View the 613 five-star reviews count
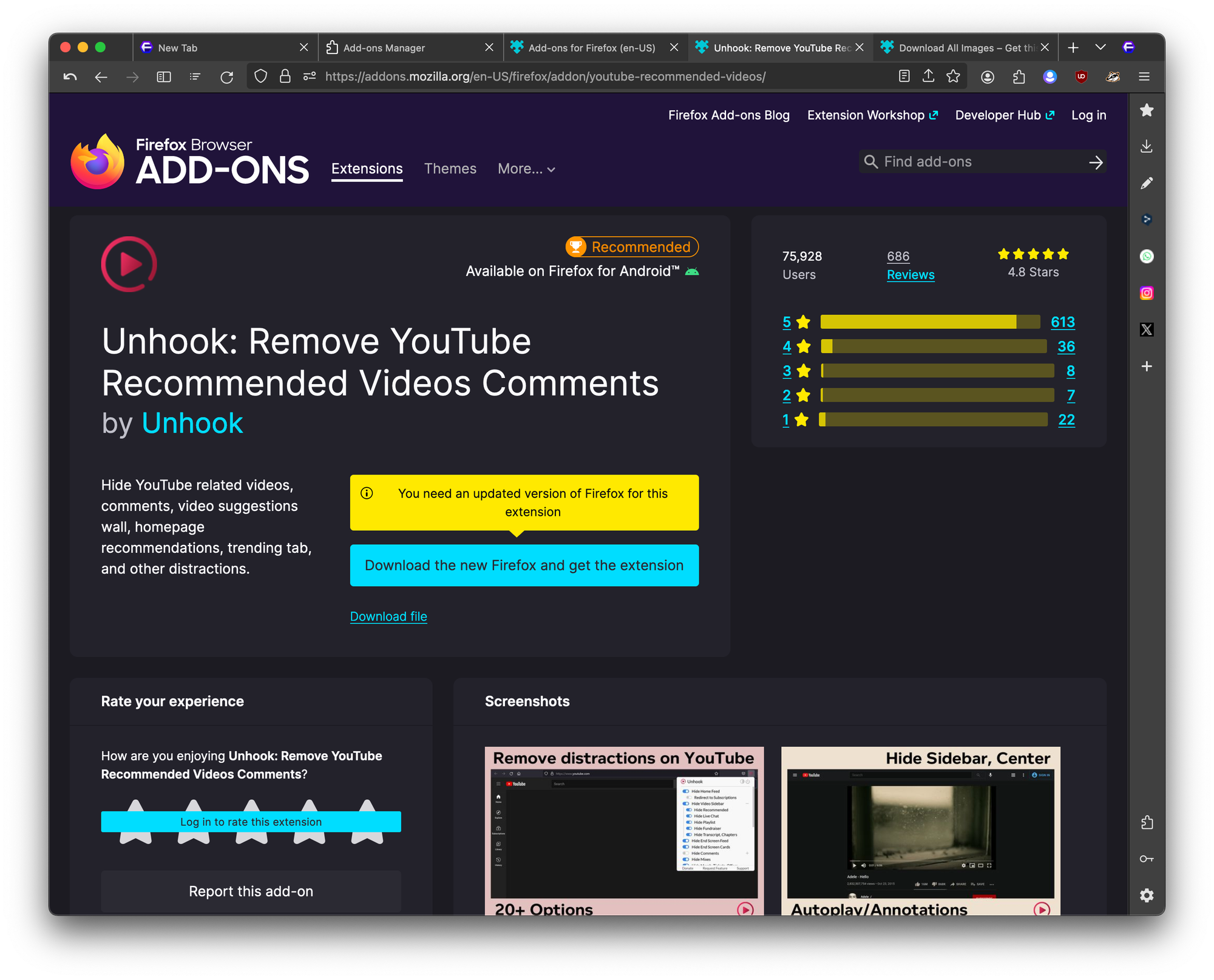This screenshot has height=980, width=1214. (x=1063, y=322)
